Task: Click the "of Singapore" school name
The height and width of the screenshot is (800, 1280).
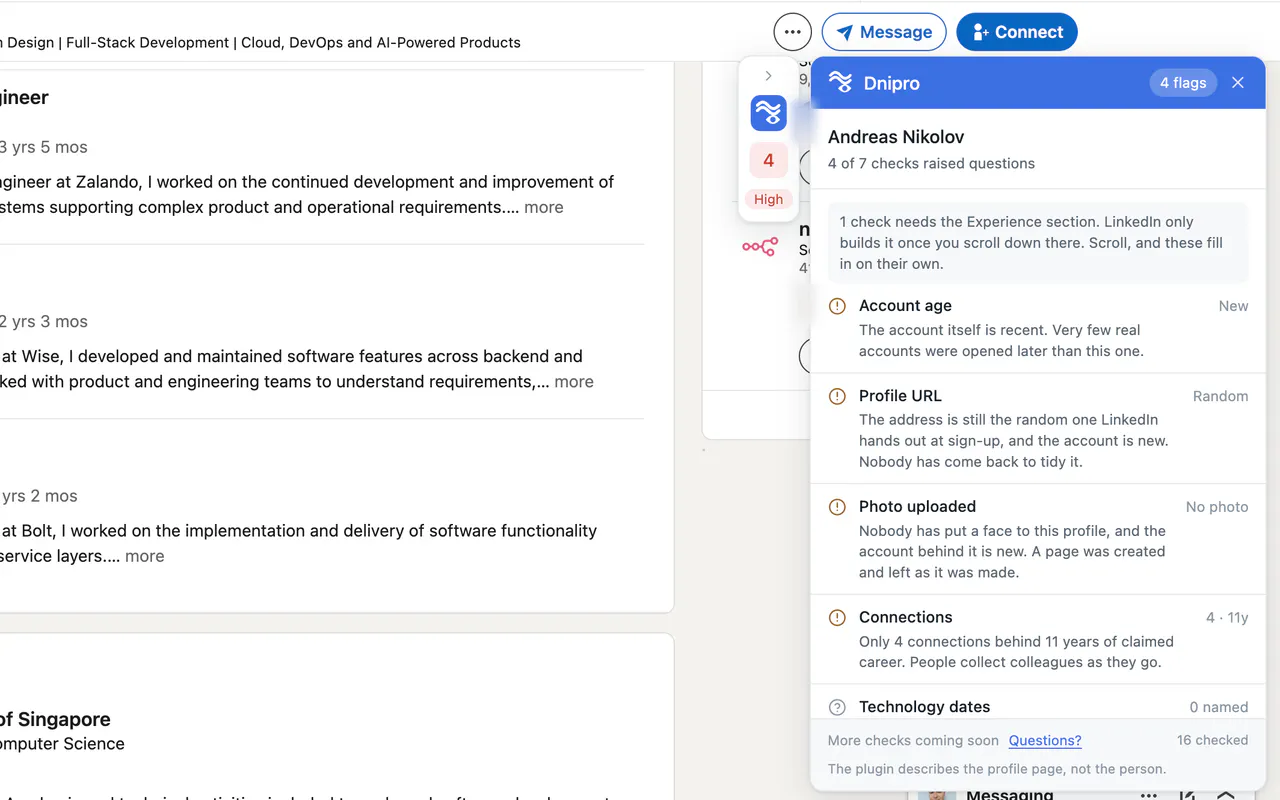Action: [55, 720]
